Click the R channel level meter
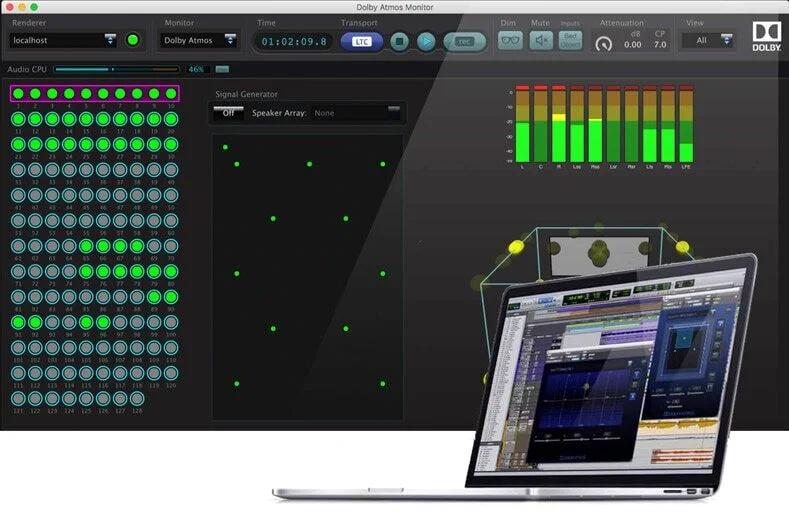 click(559, 124)
